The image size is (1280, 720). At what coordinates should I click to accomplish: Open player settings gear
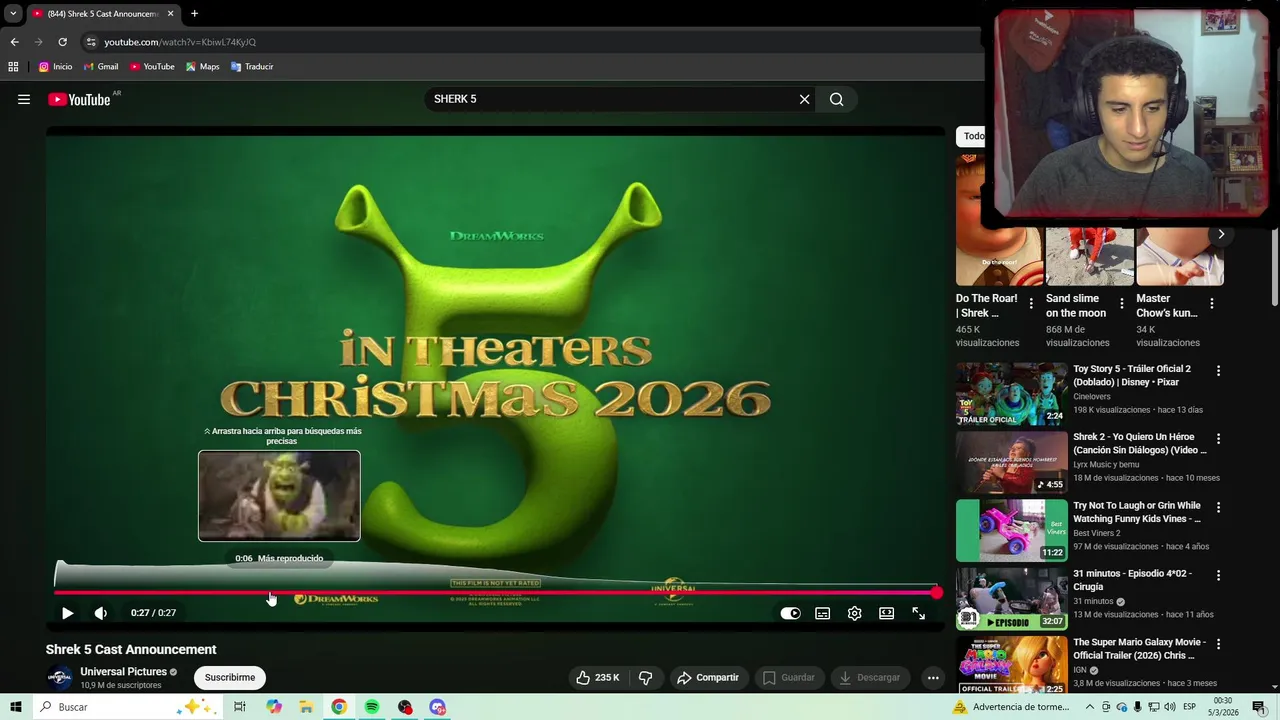[x=854, y=613]
